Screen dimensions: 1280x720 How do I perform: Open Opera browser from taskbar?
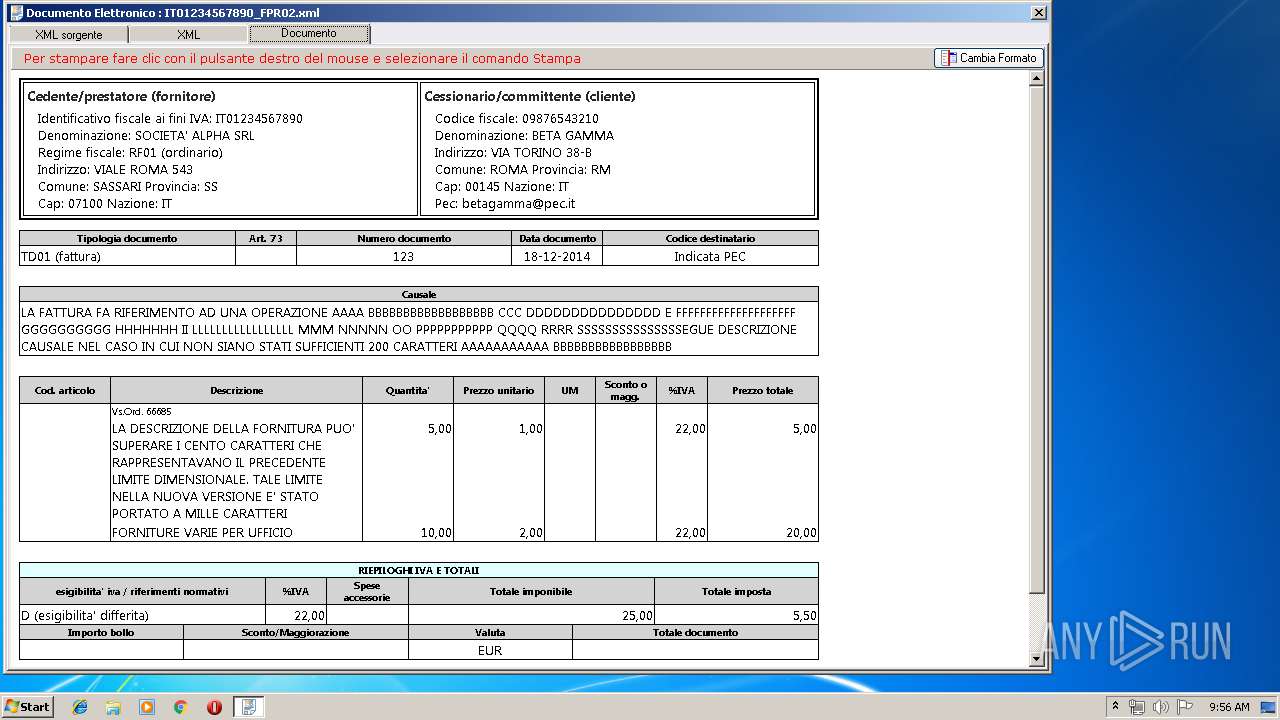point(214,707)
